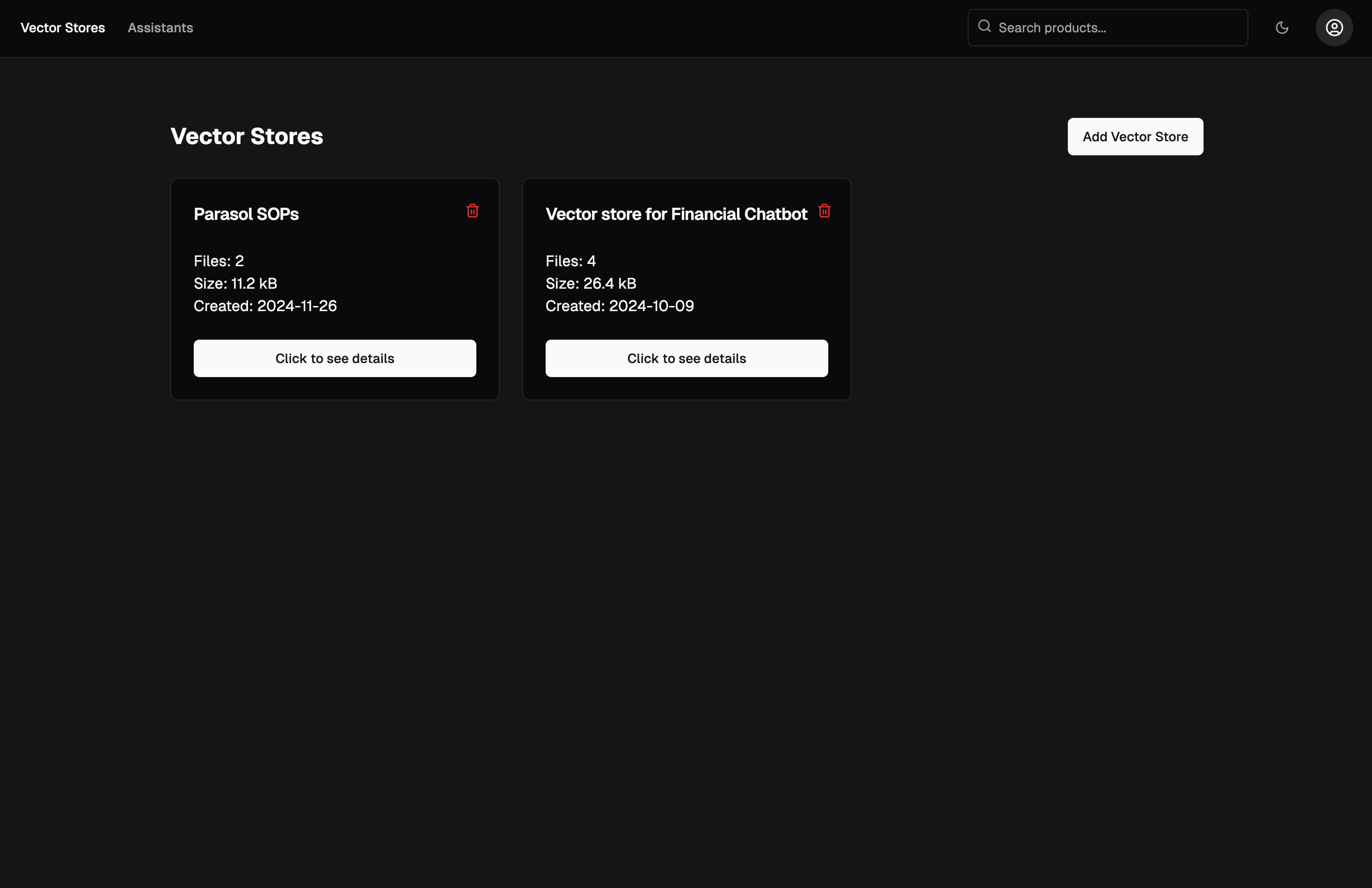The width and height of the screenshot is (1372, 888).
Task: Open the Vector Stores nav tab
Action: pos(63,28)
